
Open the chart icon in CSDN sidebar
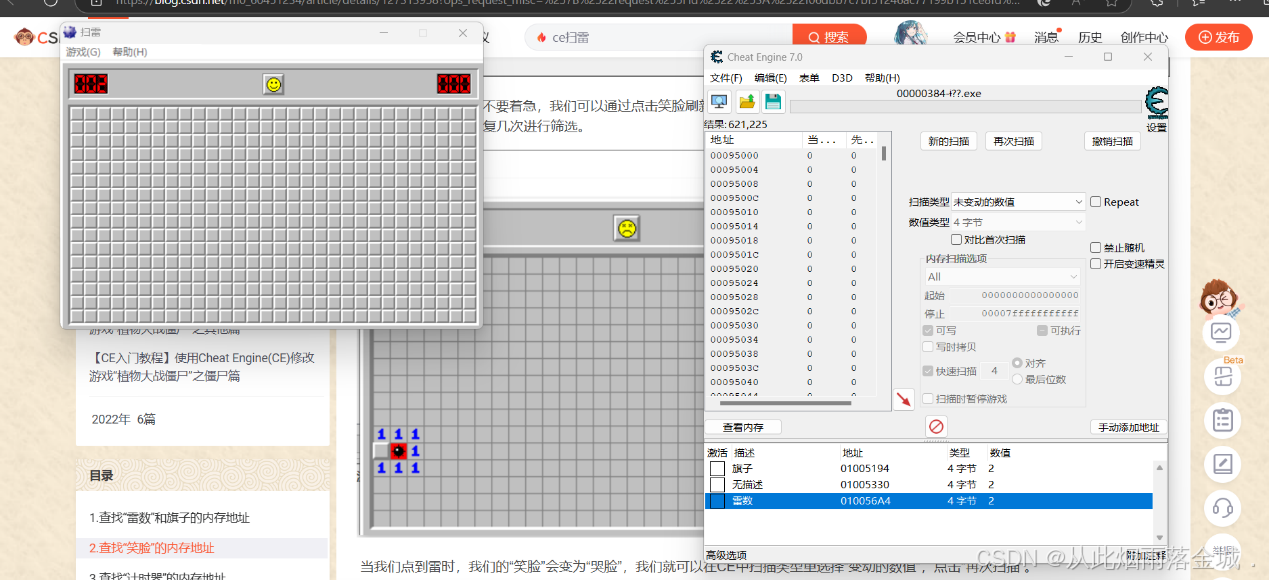click(x=1221, y=333)
